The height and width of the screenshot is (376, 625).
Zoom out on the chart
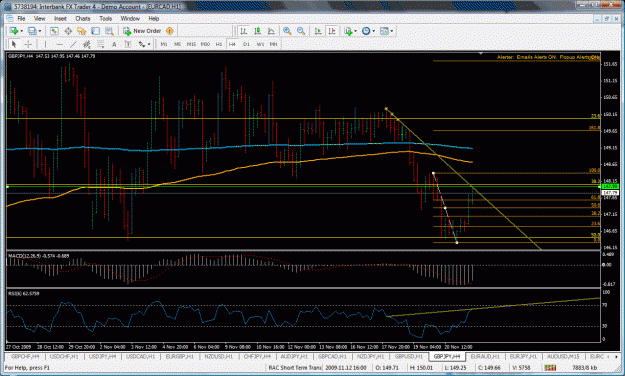[x=301, y=31]
